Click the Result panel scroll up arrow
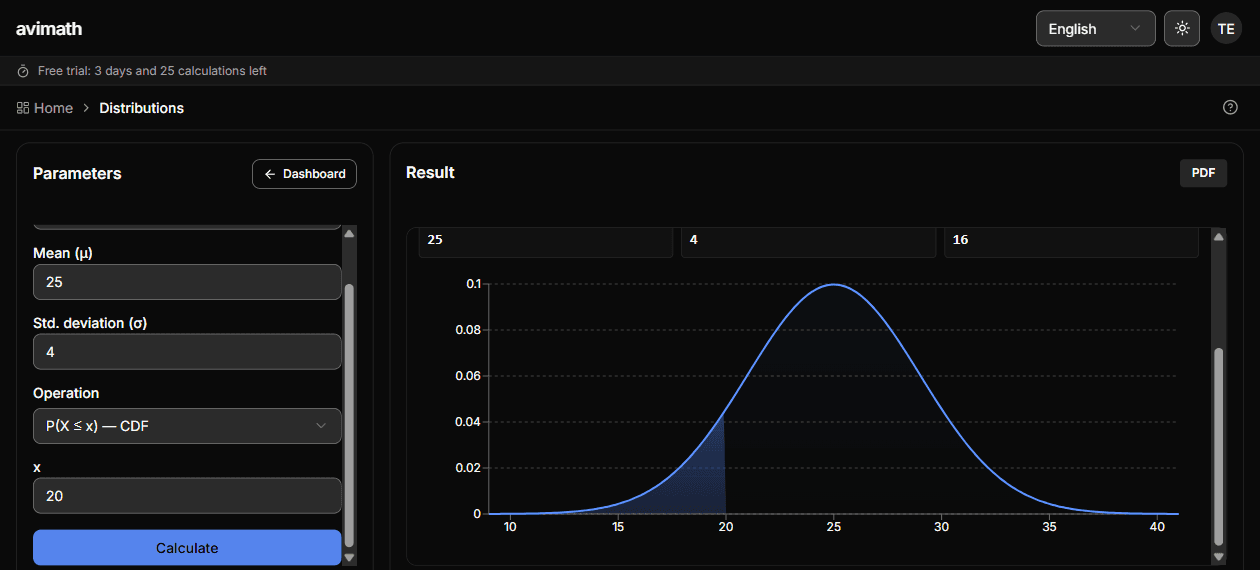The width and height of the screenshot is (1260, 570). [x=1218, y=237]
